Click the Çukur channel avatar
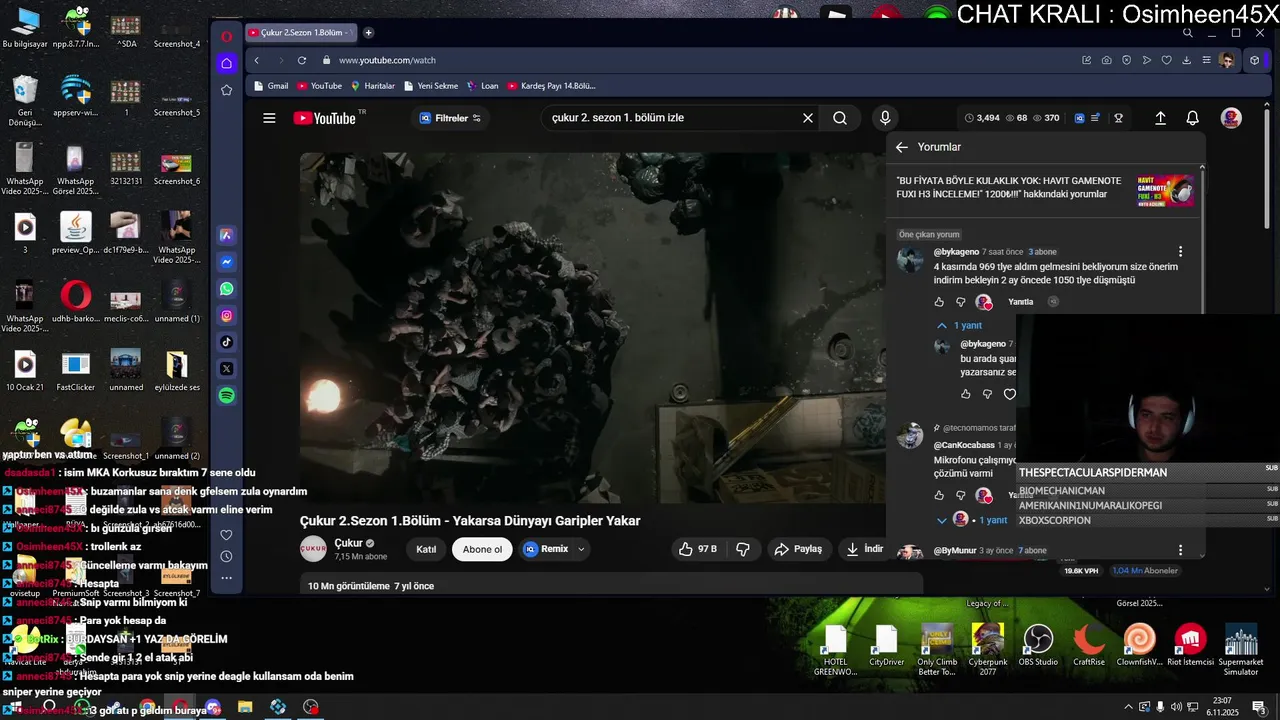 click(314, 549)
